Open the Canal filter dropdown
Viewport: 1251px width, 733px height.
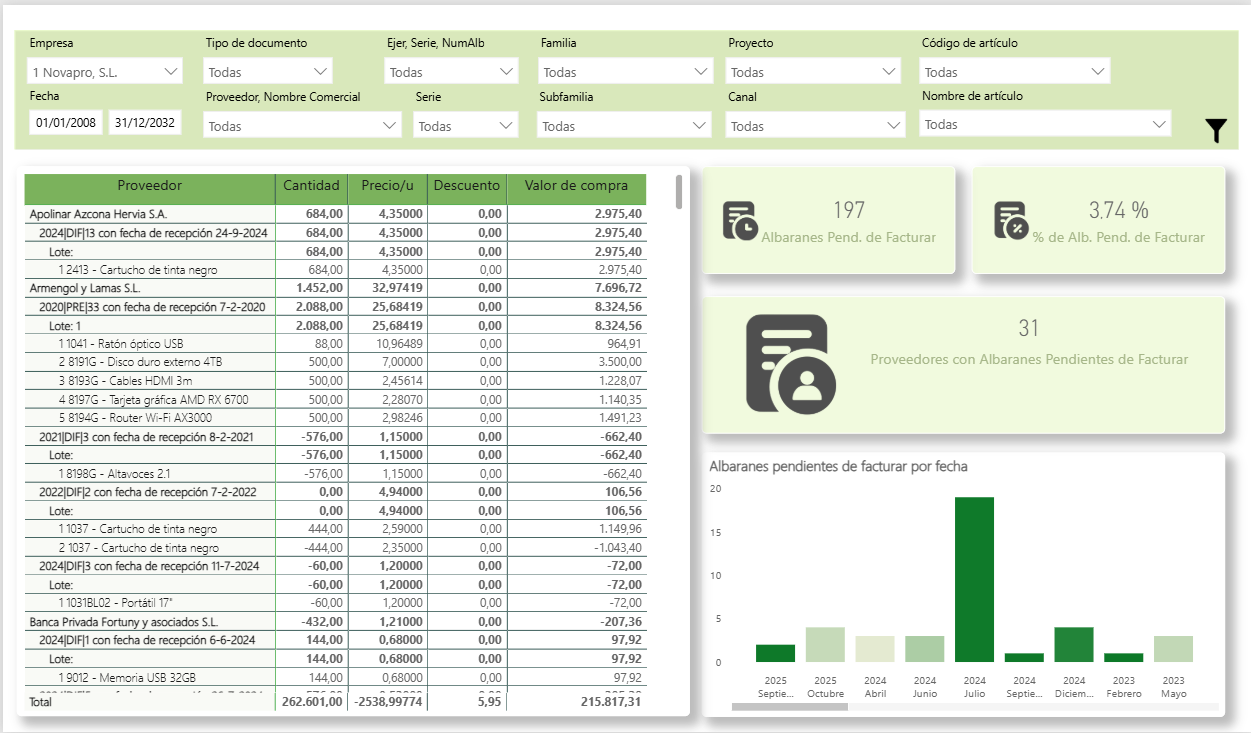click(x=814, y=126)
